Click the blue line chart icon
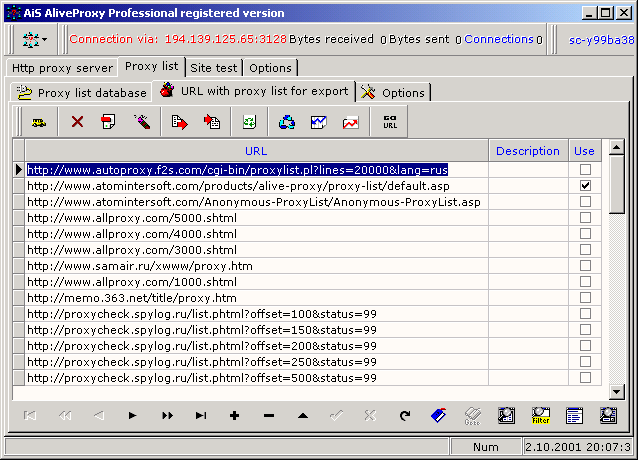Screen dimensions: 638x460 click(319, 122)
